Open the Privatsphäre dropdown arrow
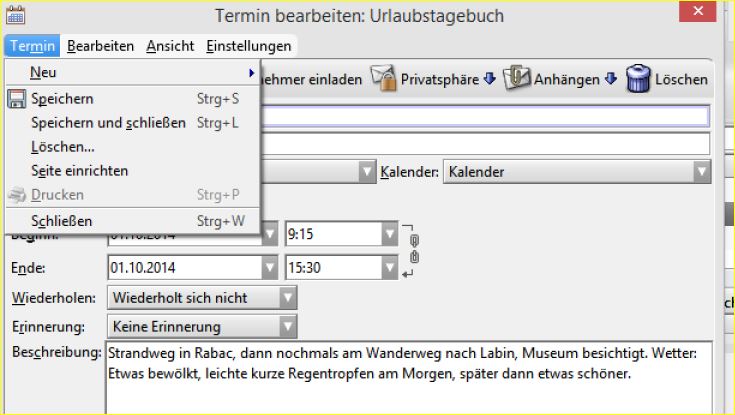The width and height of the screenshot is (735, 415). click(489, 78)
